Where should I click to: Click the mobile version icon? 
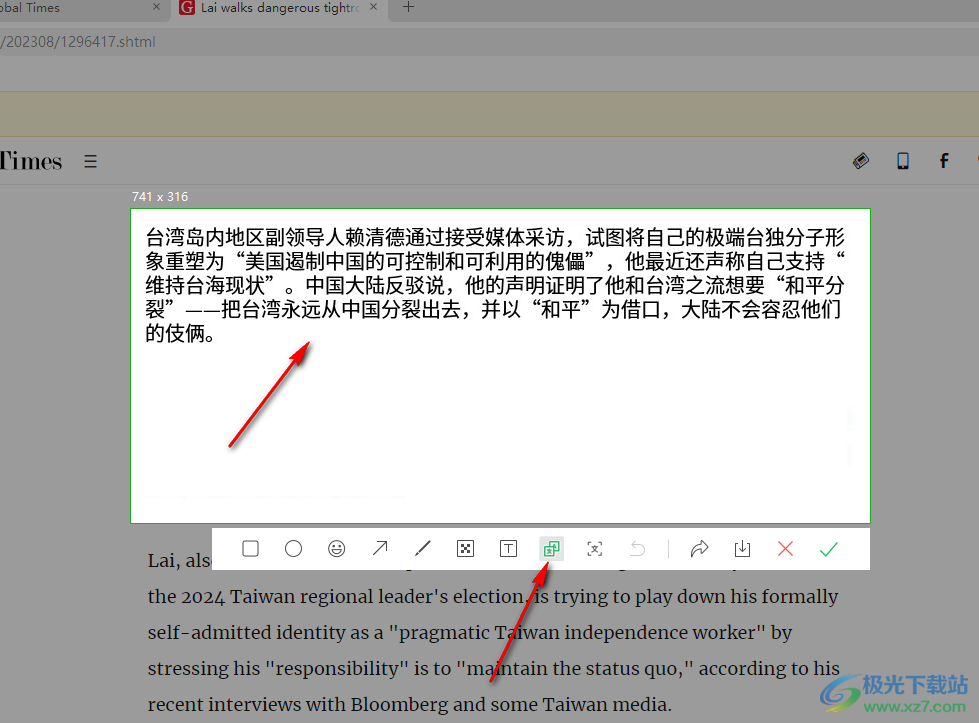(903, 161)
